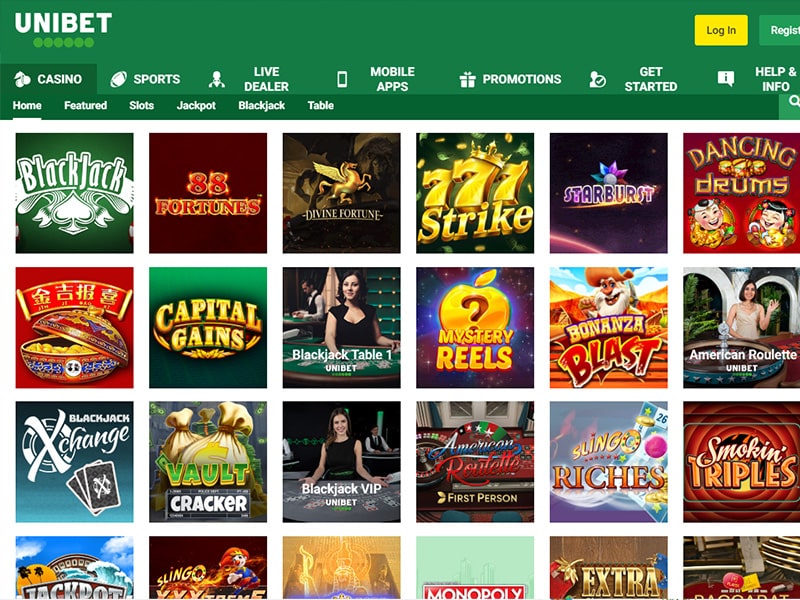
Task: Open the Extra game tile
Action: (609, 567)
